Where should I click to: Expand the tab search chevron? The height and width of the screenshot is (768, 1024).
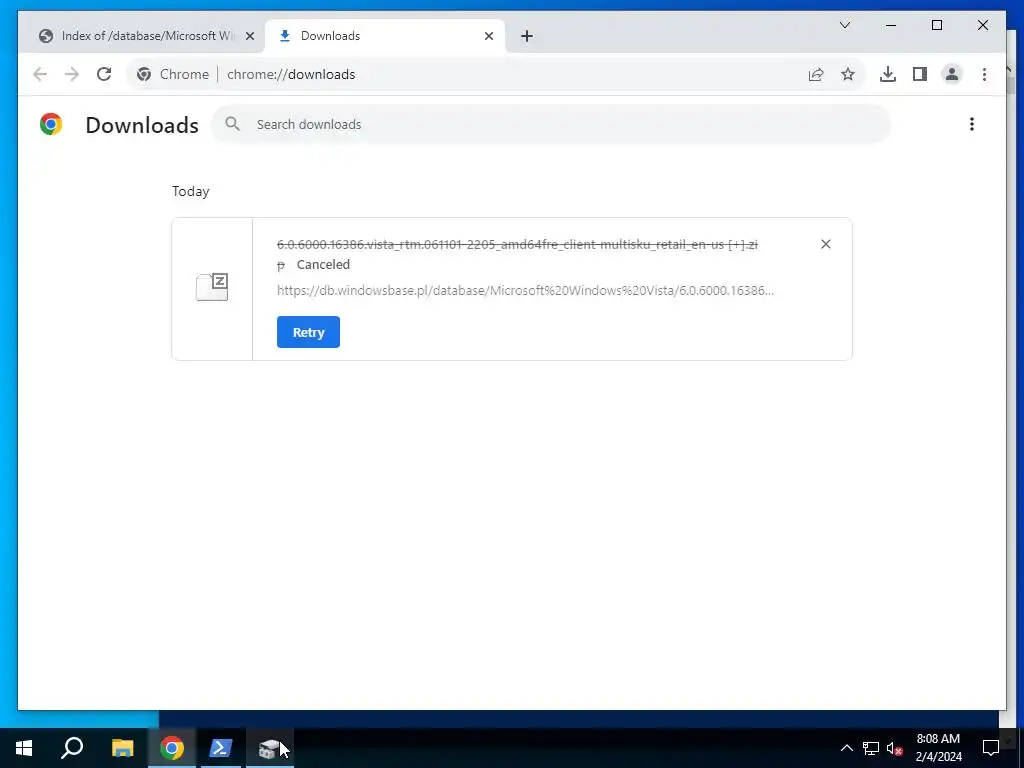click(x=844, y=25)
